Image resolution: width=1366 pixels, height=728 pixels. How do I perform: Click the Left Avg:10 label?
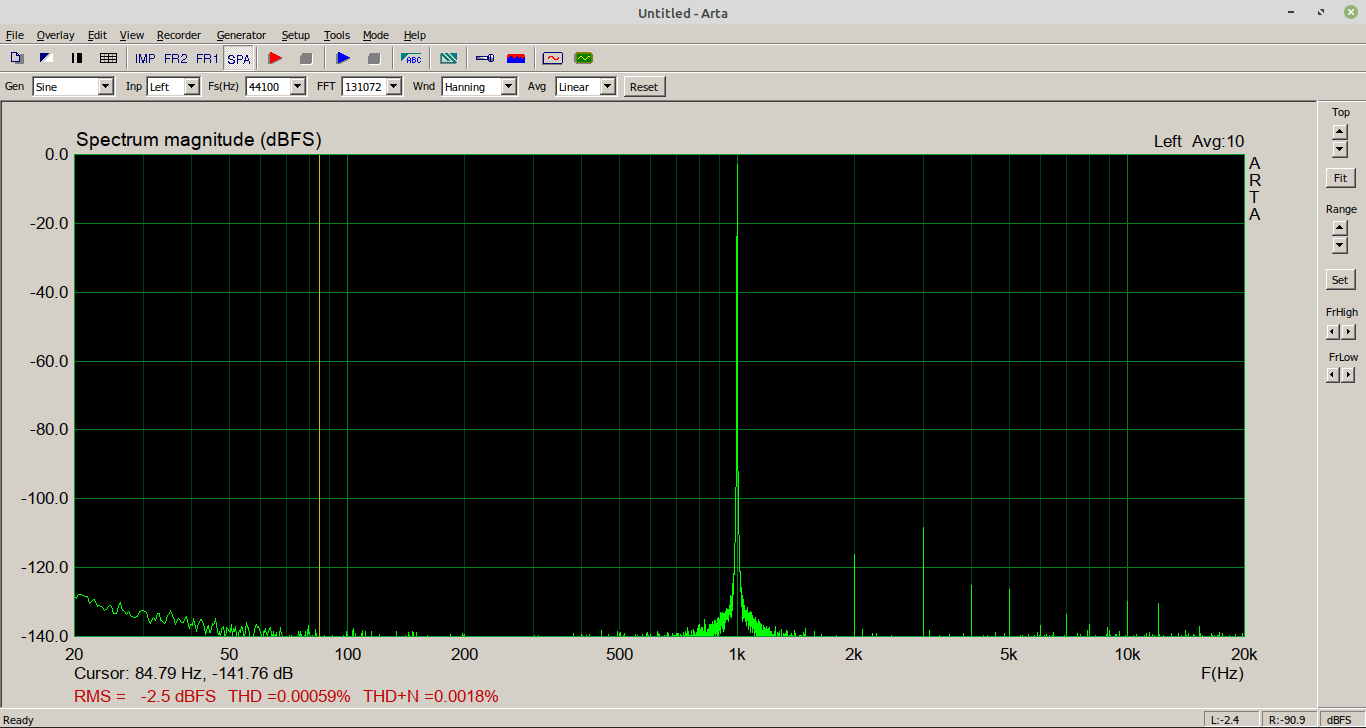[1199, 142]
